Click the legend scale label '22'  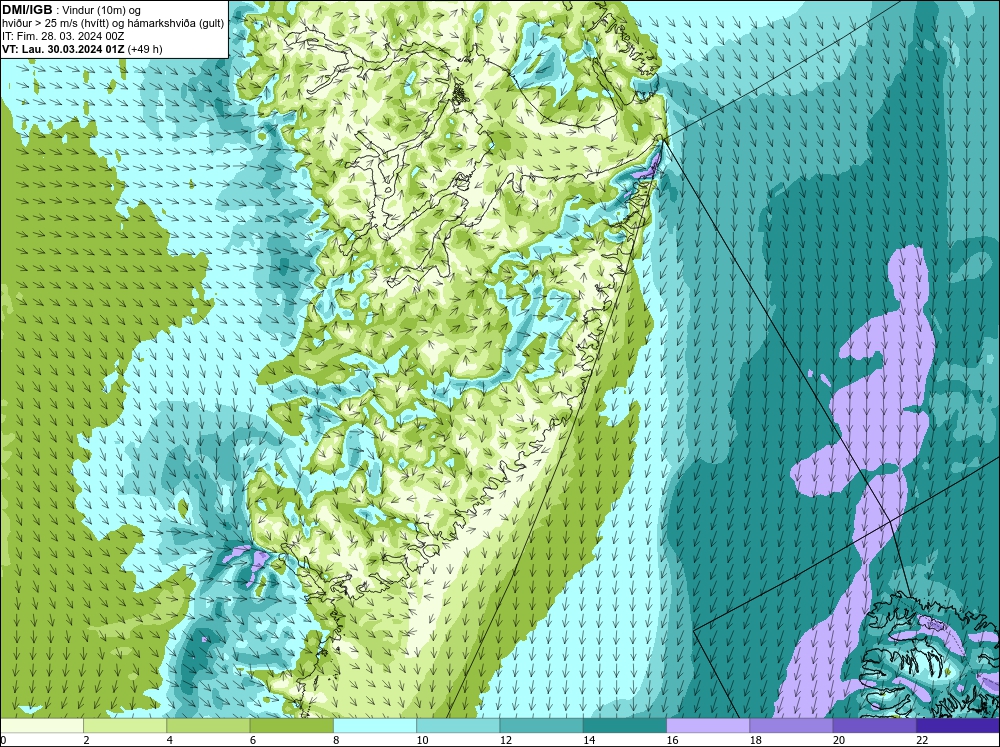pyautogui.click(x=922, y=740)
